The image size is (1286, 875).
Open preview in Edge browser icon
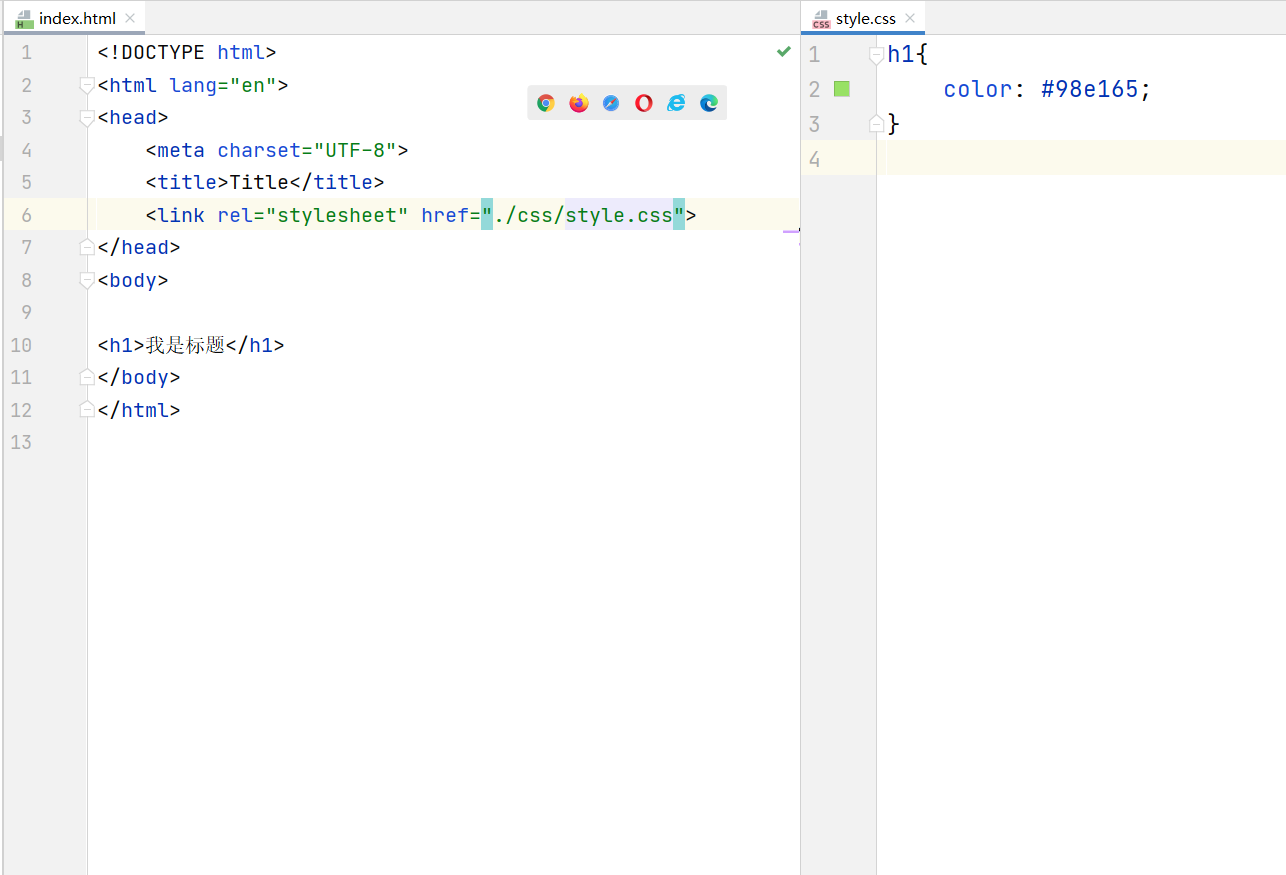(709, 103)
